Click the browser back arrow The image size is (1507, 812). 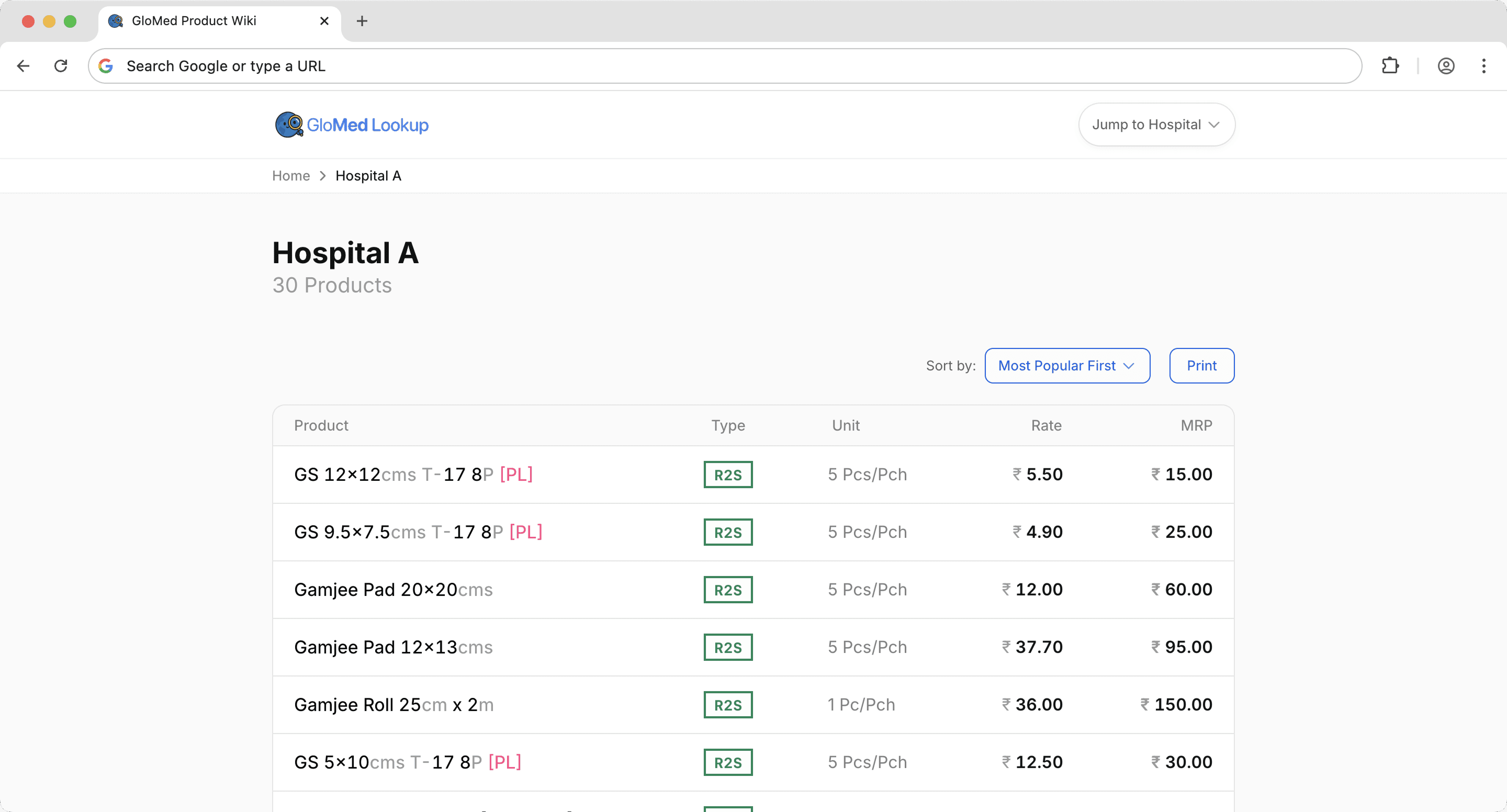[24, 66]
